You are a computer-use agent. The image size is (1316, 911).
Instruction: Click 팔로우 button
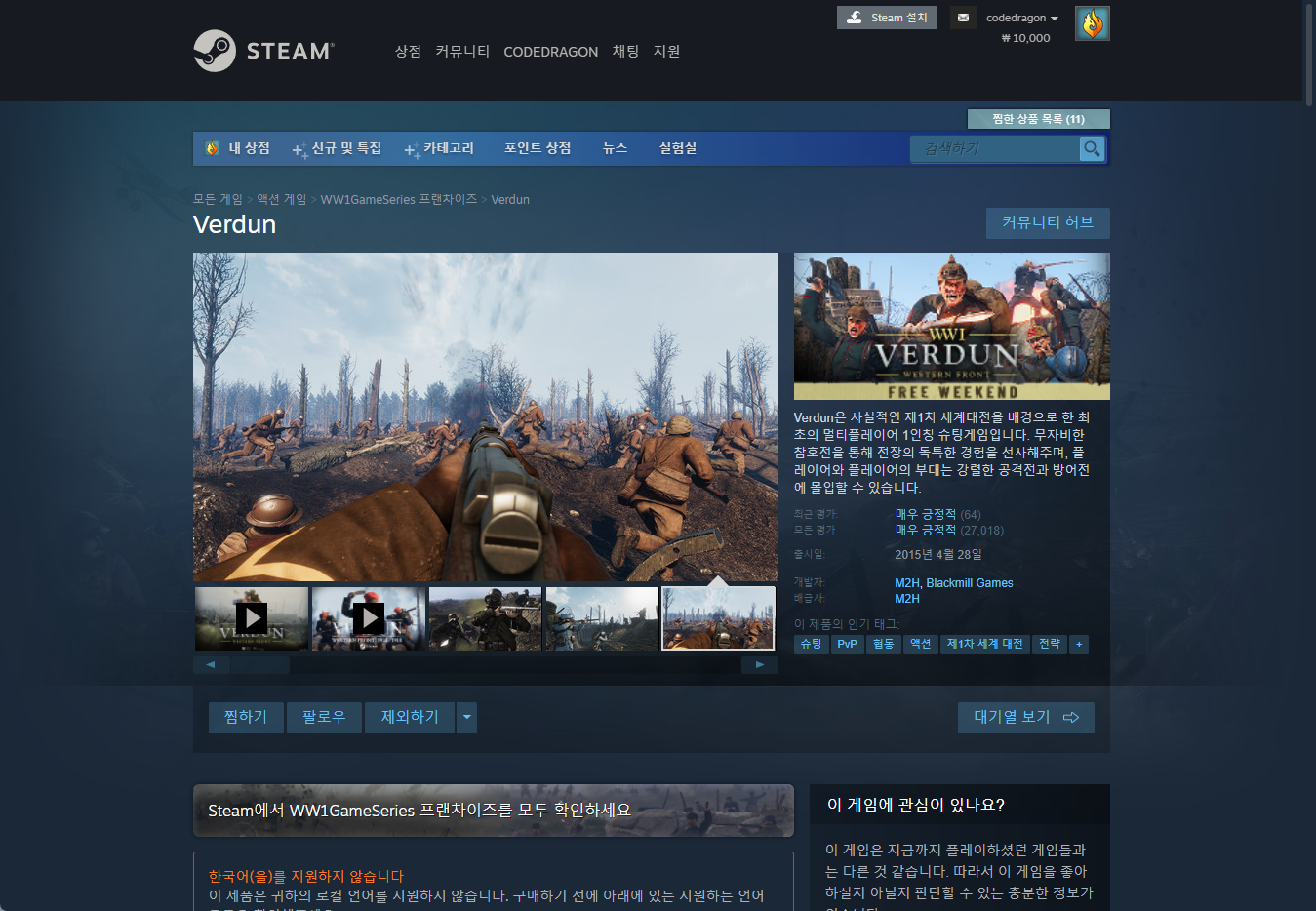tap(324, 718)
